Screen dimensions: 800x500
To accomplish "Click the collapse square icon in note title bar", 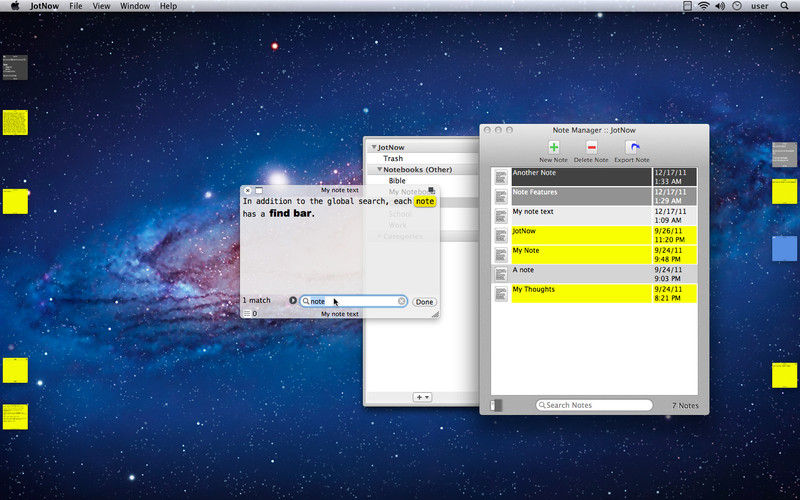I will click(x=259, y=190).
